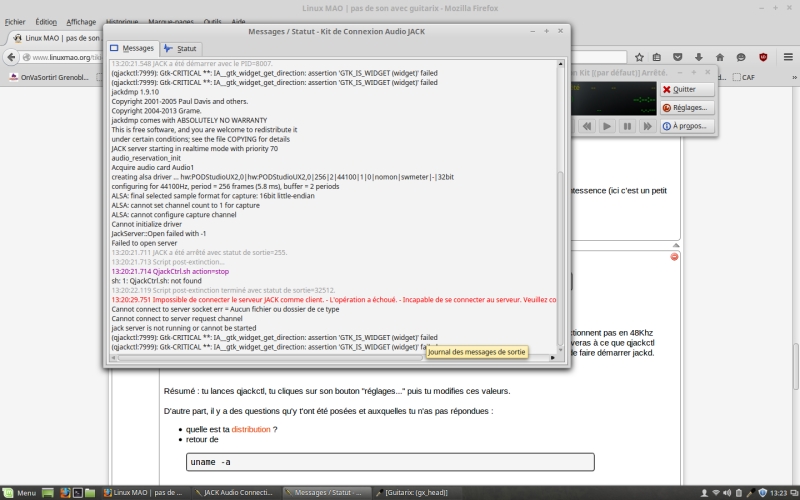Open Réglages in the JACK control window
800x500 pixels.
tap(687, 108)
